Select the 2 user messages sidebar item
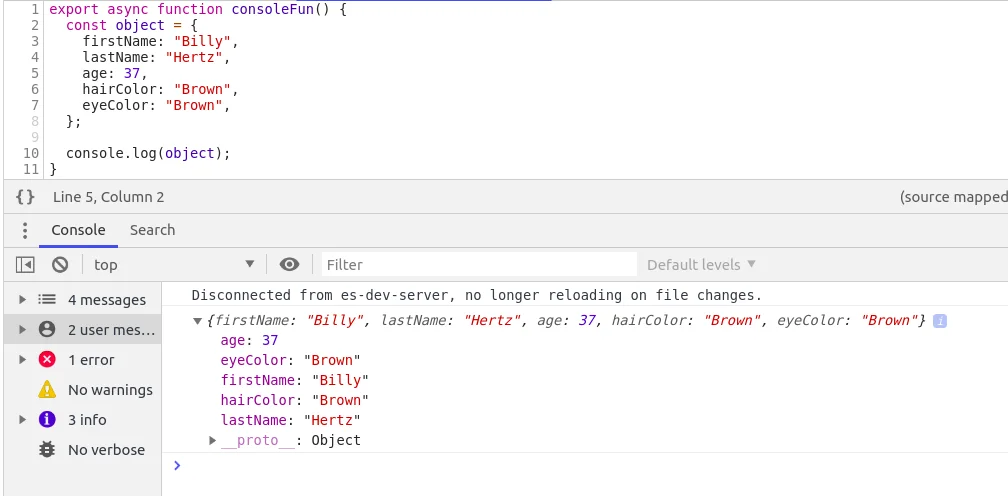Screen dimensions: 1008x496 [110, 330]
